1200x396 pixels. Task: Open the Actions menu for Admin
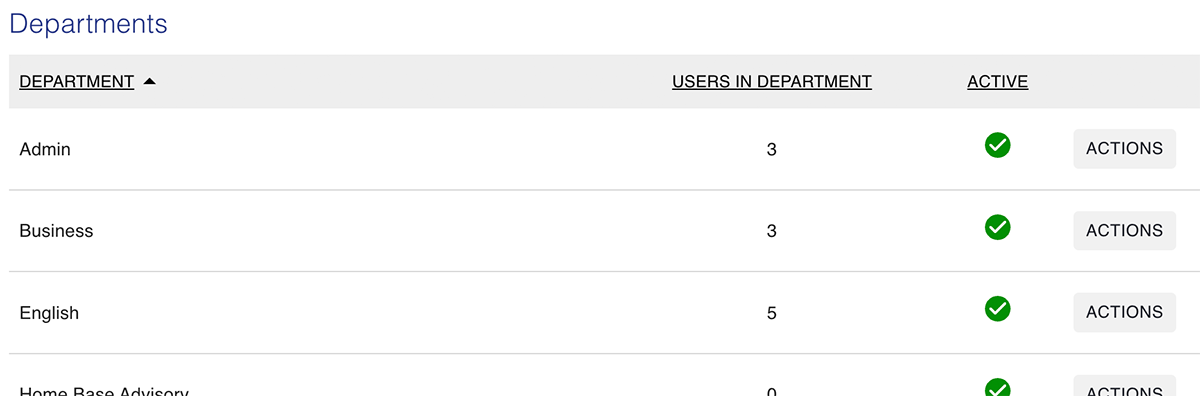point(1124,149)
